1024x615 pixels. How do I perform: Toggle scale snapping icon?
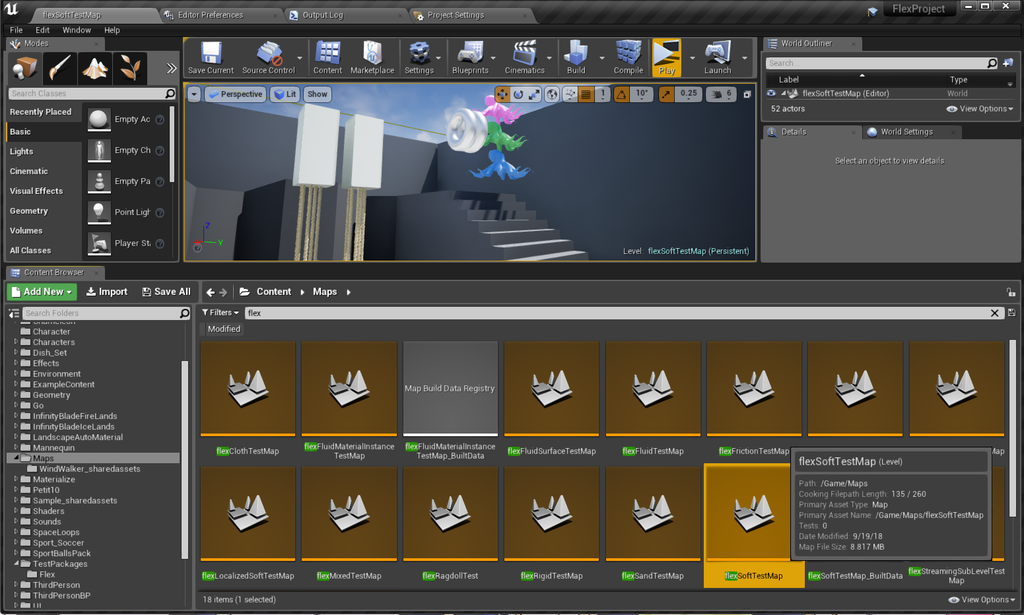click(x=665, y=94)
